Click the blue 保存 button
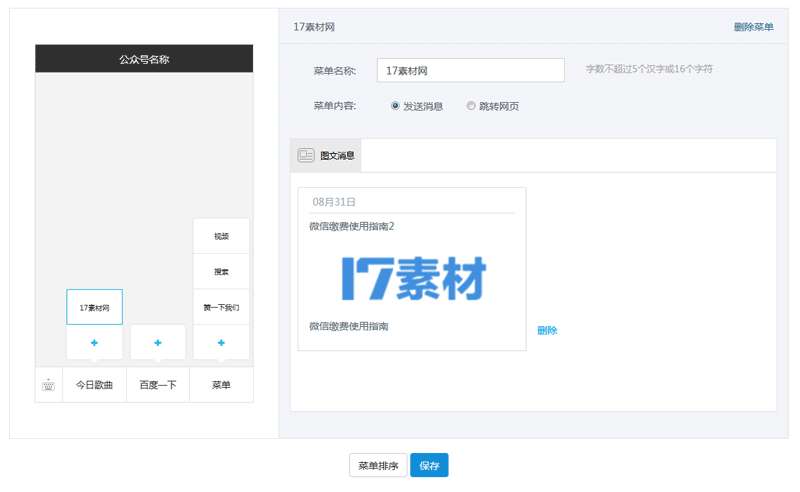The height and width of the screenshot is (492, 800). pyautogui.click(x=429, y=466)
